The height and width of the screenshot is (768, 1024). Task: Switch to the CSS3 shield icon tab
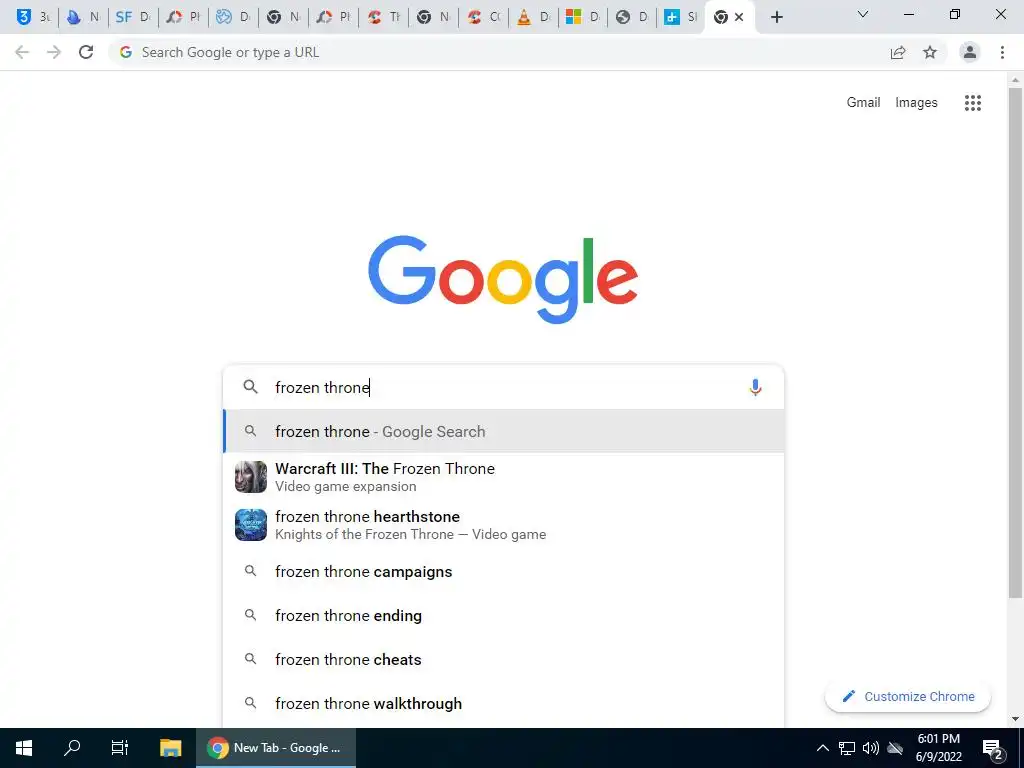pos(33,17)
